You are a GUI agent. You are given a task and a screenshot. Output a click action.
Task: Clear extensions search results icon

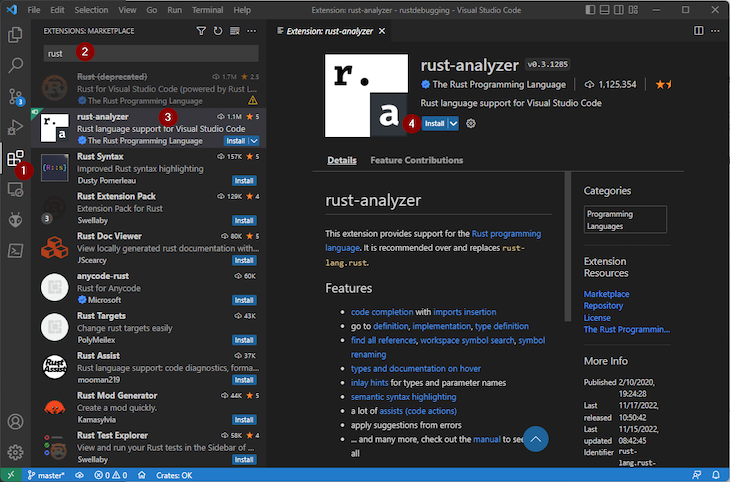[x=235, y=31]
